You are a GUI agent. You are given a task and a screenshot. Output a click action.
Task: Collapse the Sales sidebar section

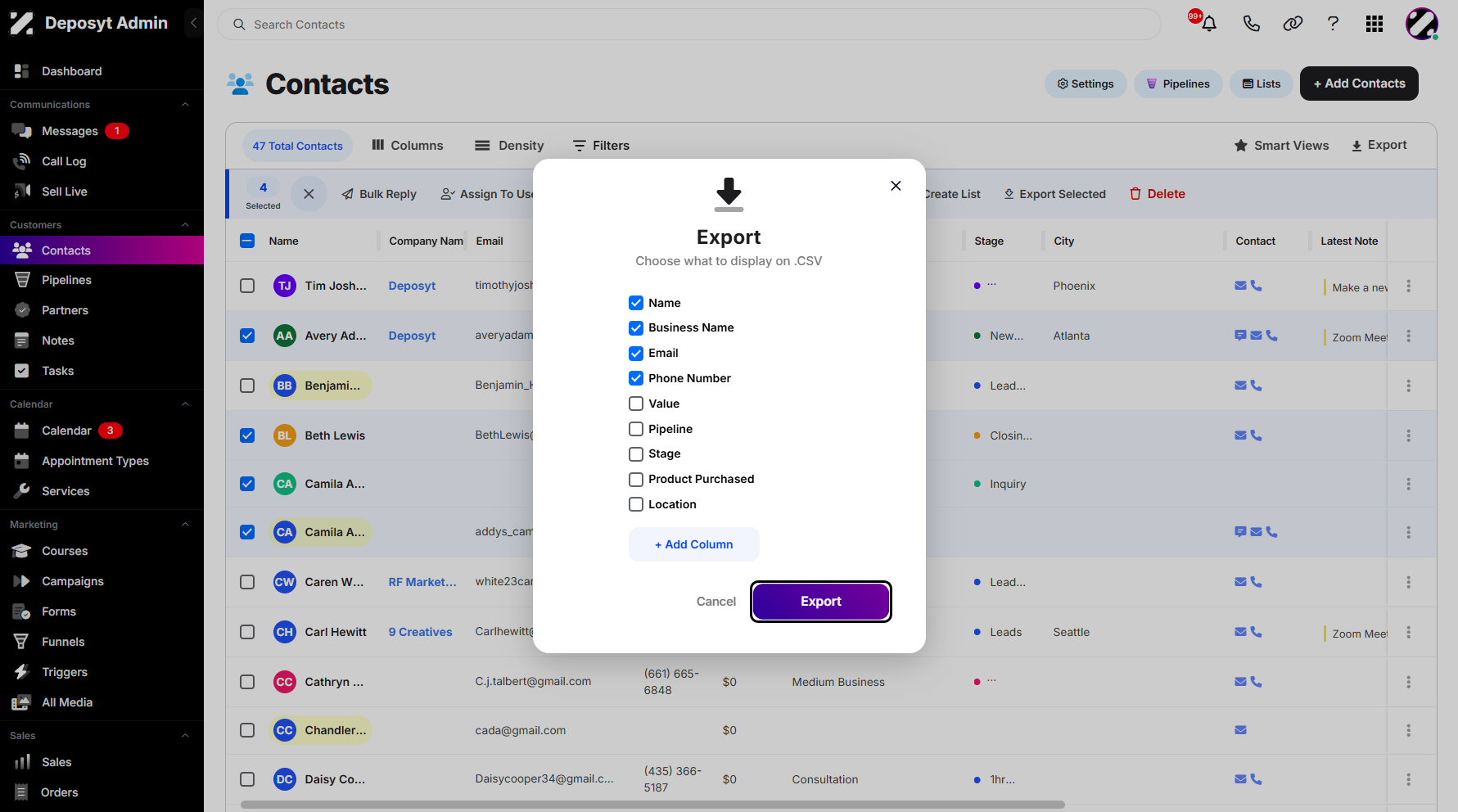(185, 736)
